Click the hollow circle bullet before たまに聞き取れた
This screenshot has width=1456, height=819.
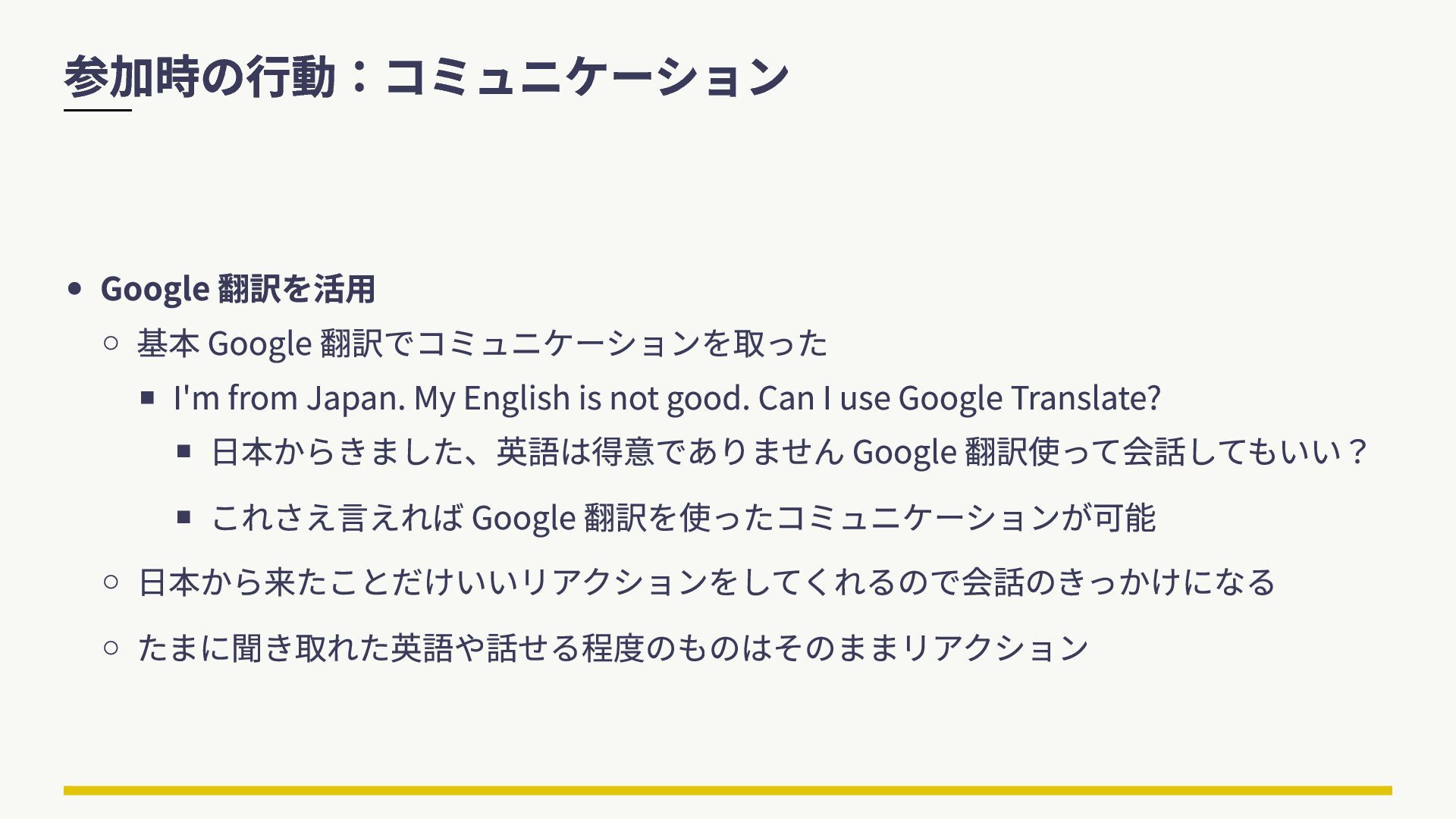(111, 647)
